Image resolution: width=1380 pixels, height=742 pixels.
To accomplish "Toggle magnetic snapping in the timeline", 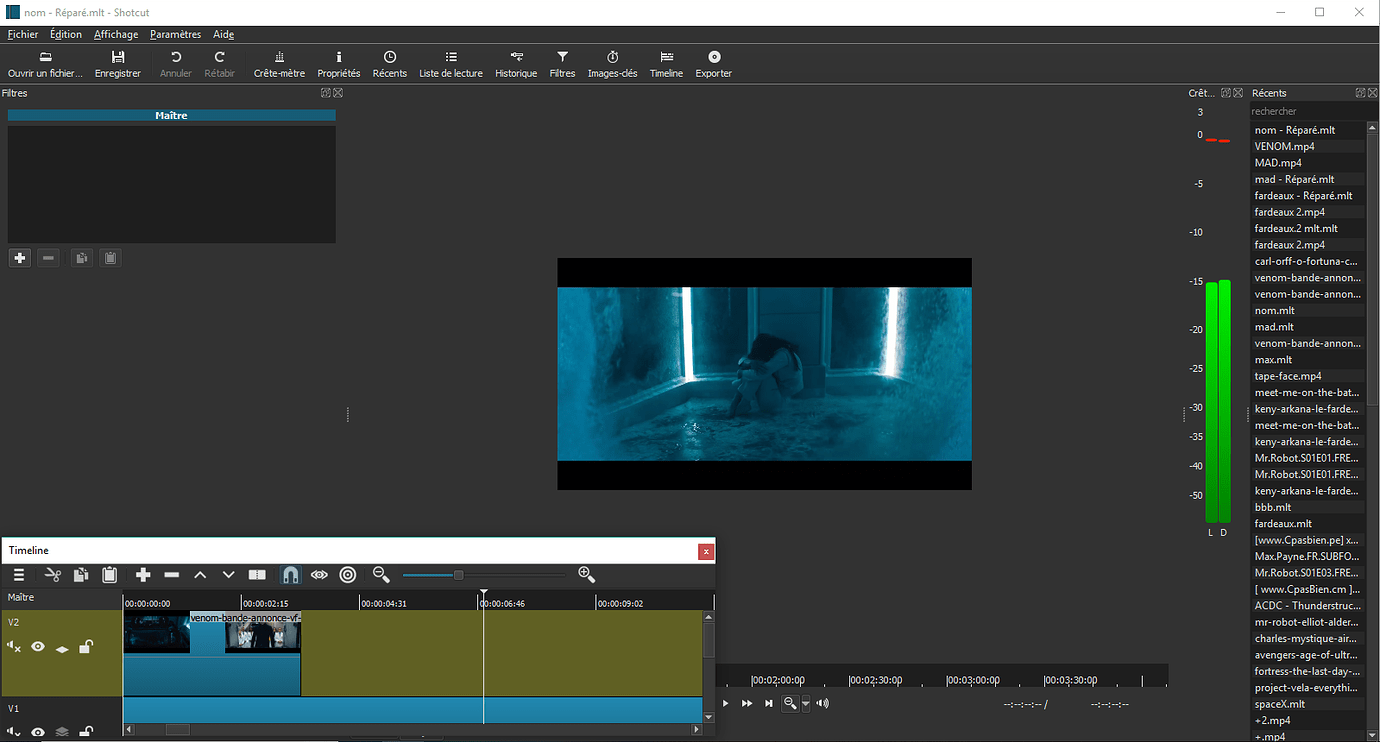I will point(290,574).
